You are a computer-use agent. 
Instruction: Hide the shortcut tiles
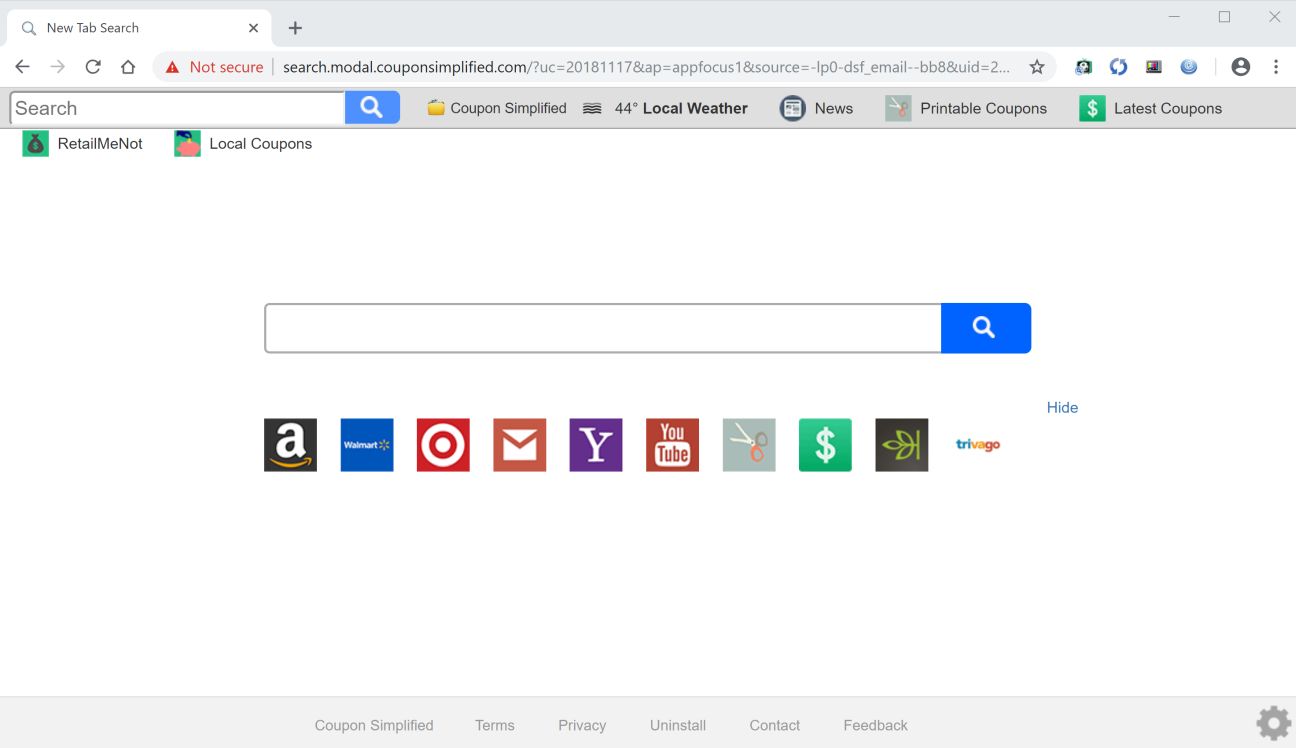pyautogui.click(x=1062, y=407)
